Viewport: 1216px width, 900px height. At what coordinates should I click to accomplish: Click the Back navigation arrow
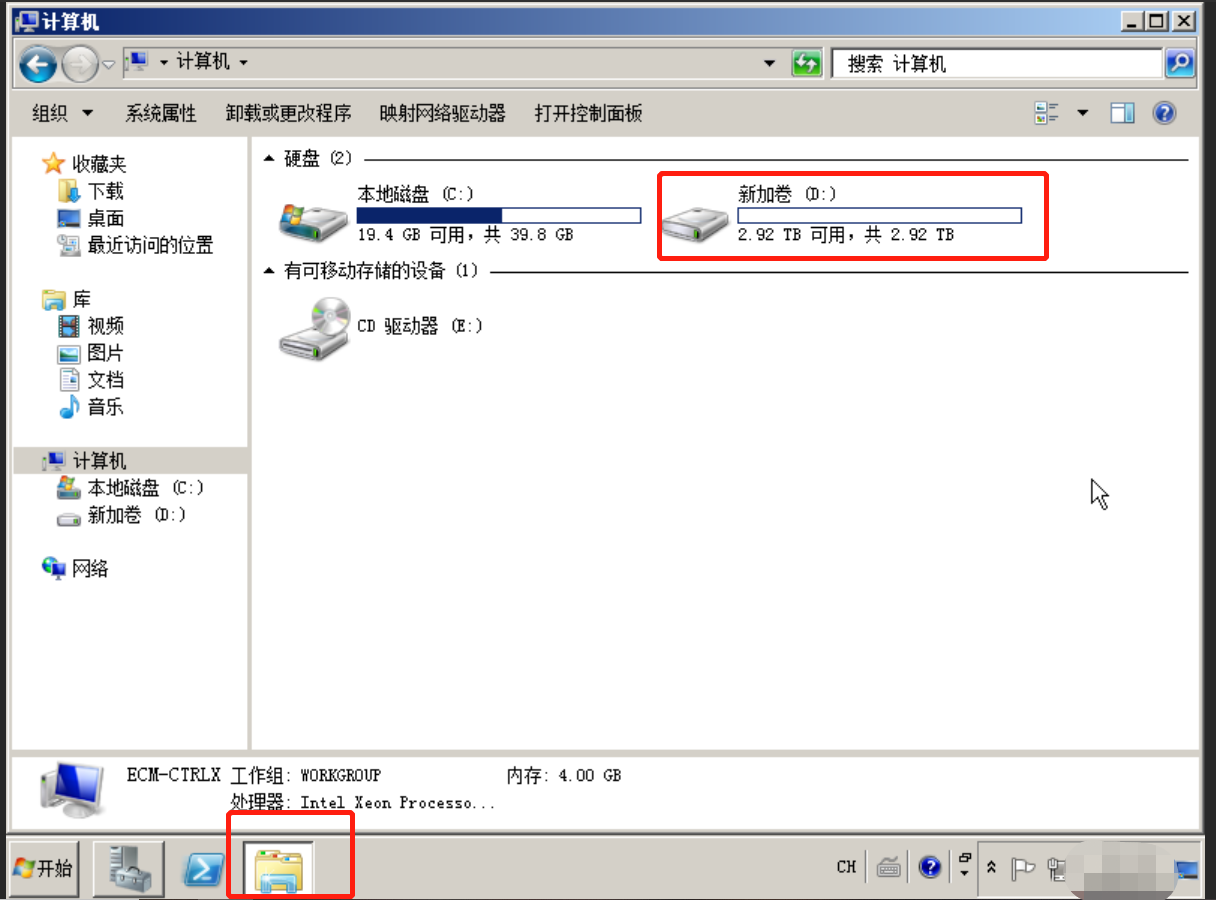pyautogui.click(x=38, y=65)
